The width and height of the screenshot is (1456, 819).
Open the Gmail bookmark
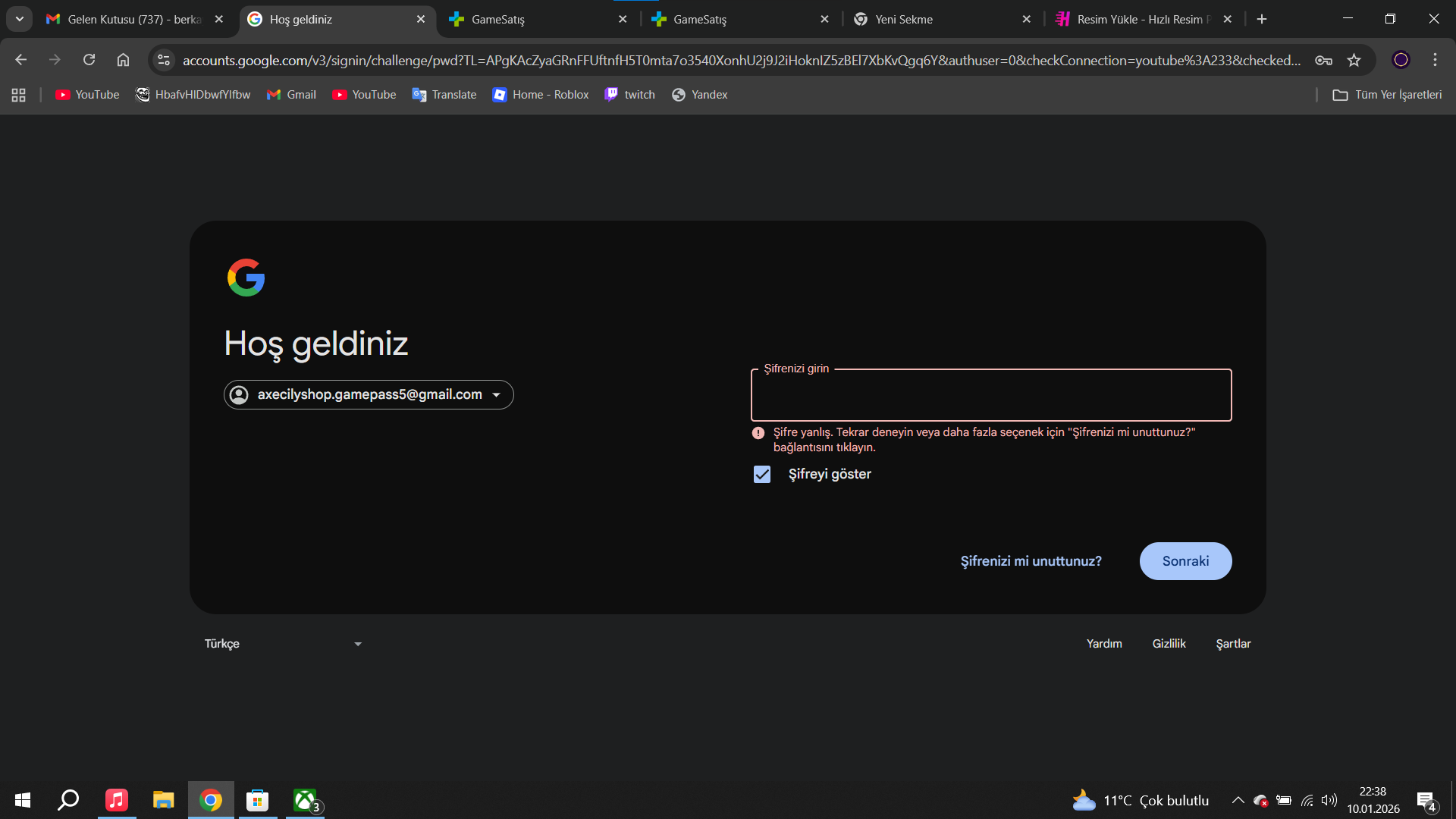click(x=291, y=95)
